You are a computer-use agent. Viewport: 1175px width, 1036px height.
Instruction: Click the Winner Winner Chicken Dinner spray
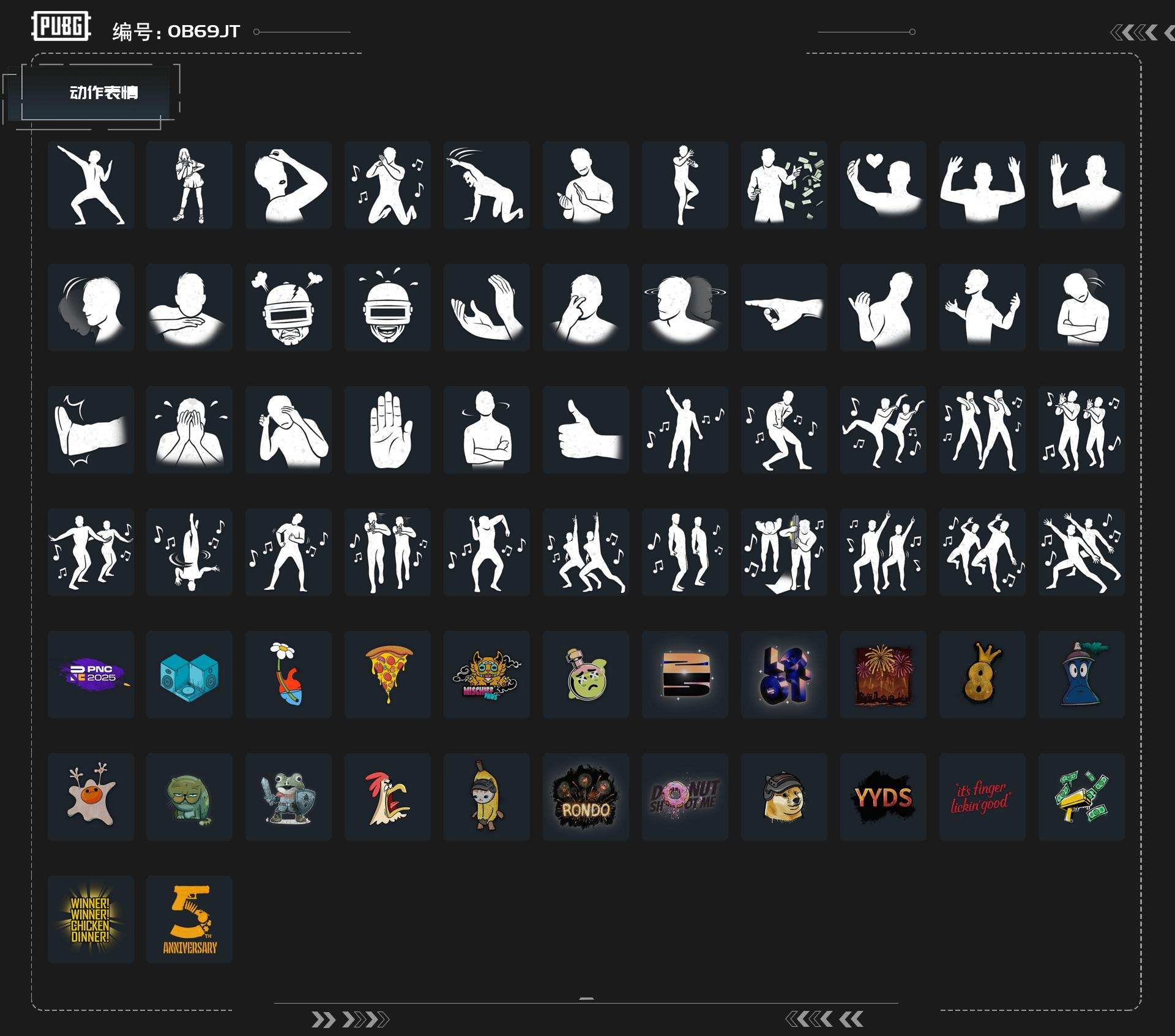(x=91, y=919)
